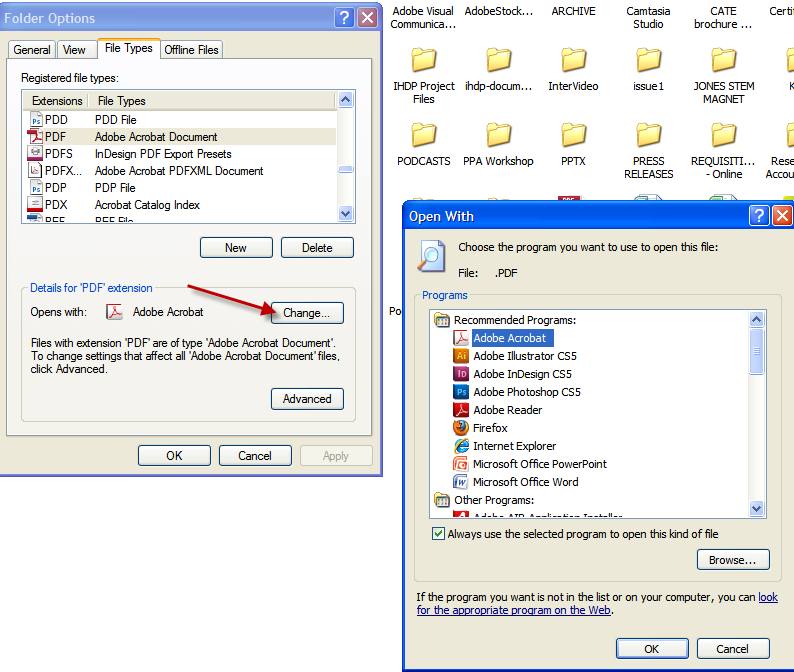This screenshot has width=794, height=672.
Task: Follow the look for program on Web link
Action: [514, 610]
